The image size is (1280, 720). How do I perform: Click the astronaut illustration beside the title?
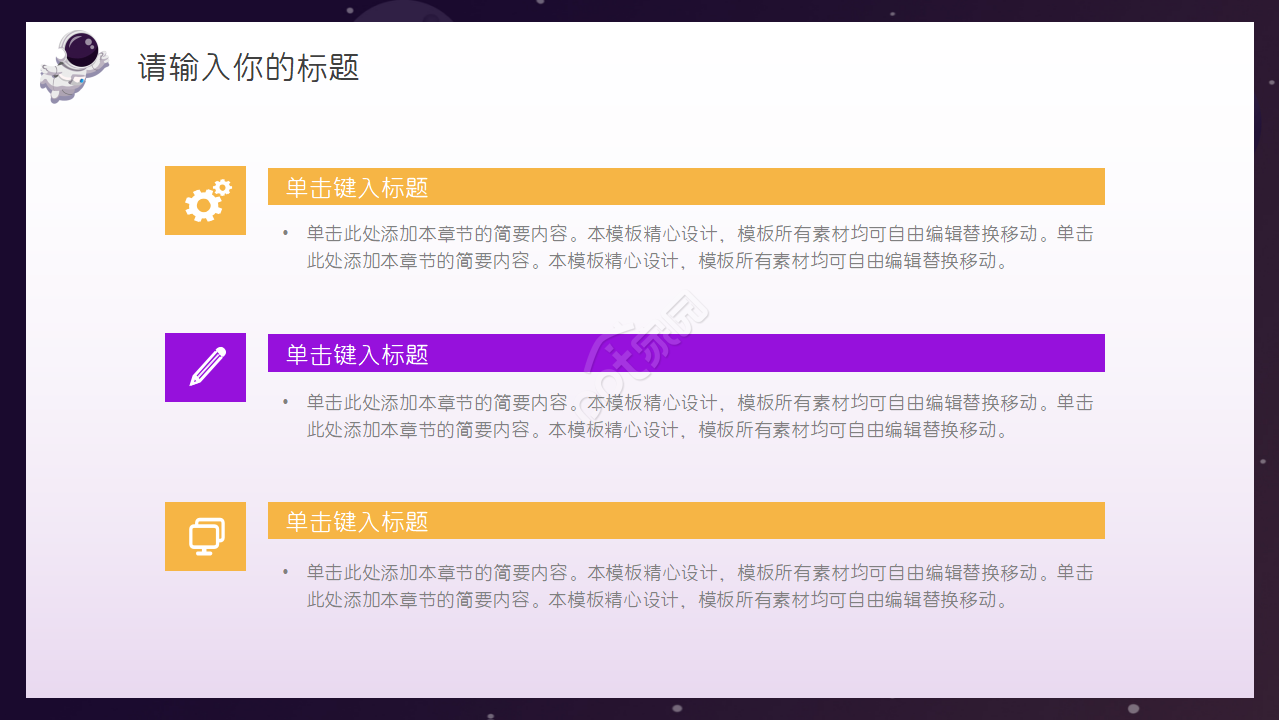click(72, 68)
